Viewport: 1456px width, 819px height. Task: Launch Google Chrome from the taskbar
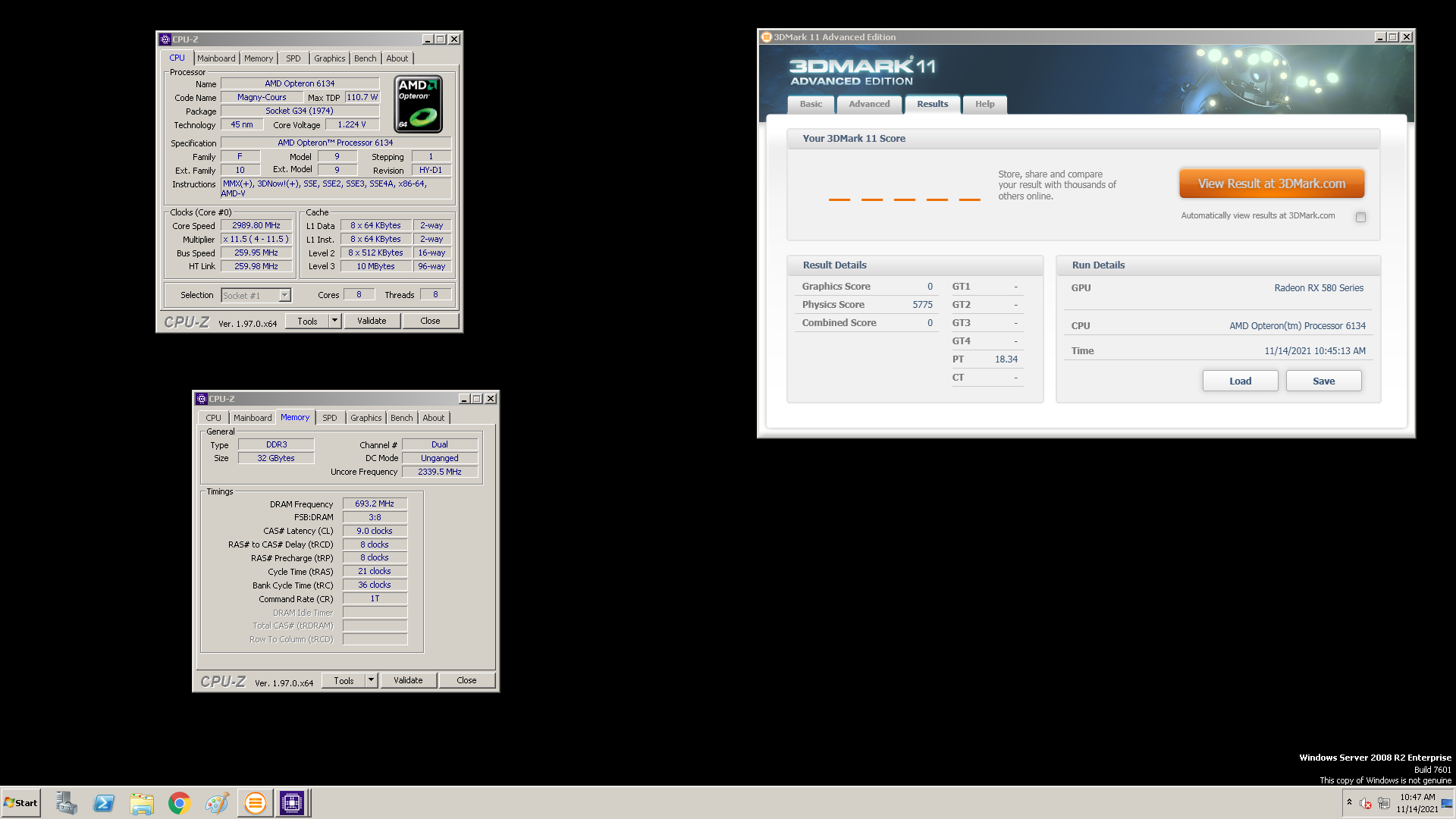pos(180,803)
